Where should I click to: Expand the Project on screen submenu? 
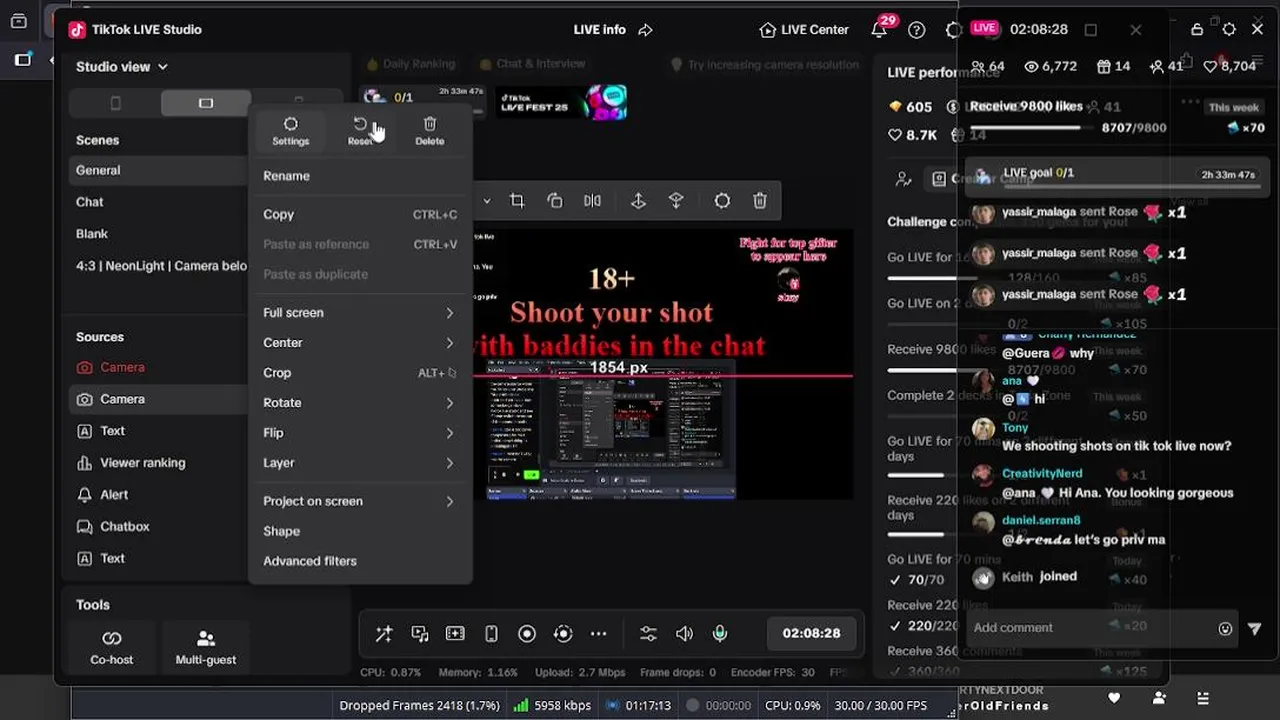click(x=360, y=501)
